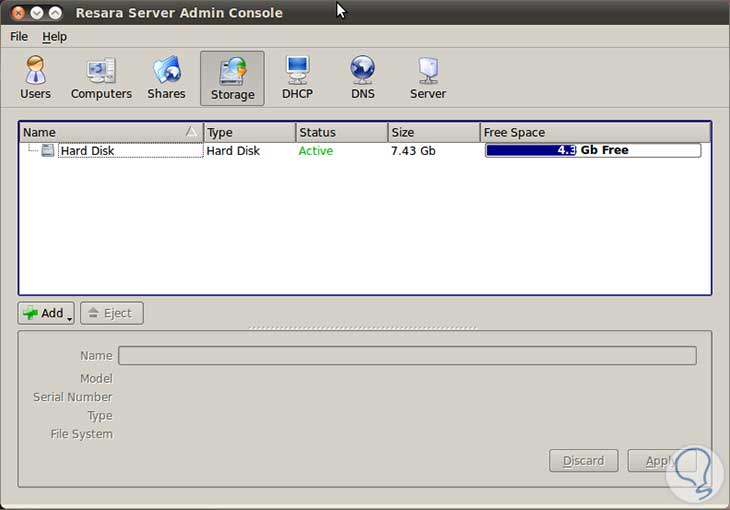Click the Active status text
The width and height of the screenshot is (730, 510).
pyautogui.click(x=316, y=150)
